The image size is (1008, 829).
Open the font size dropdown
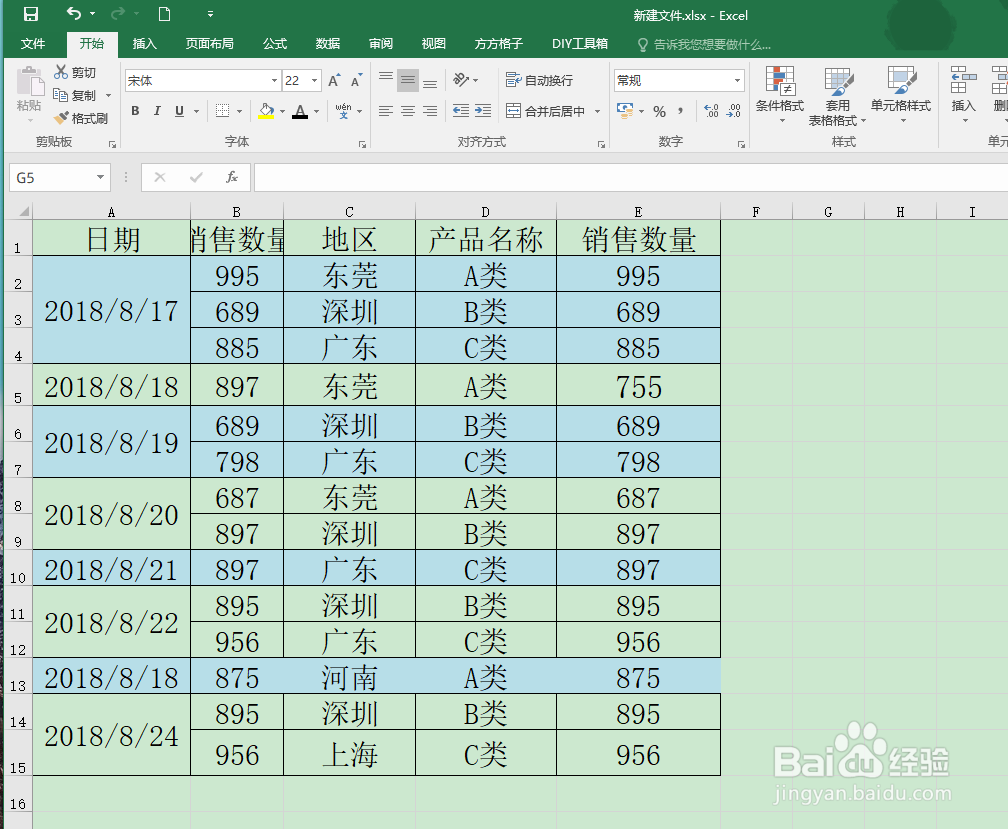315,79
